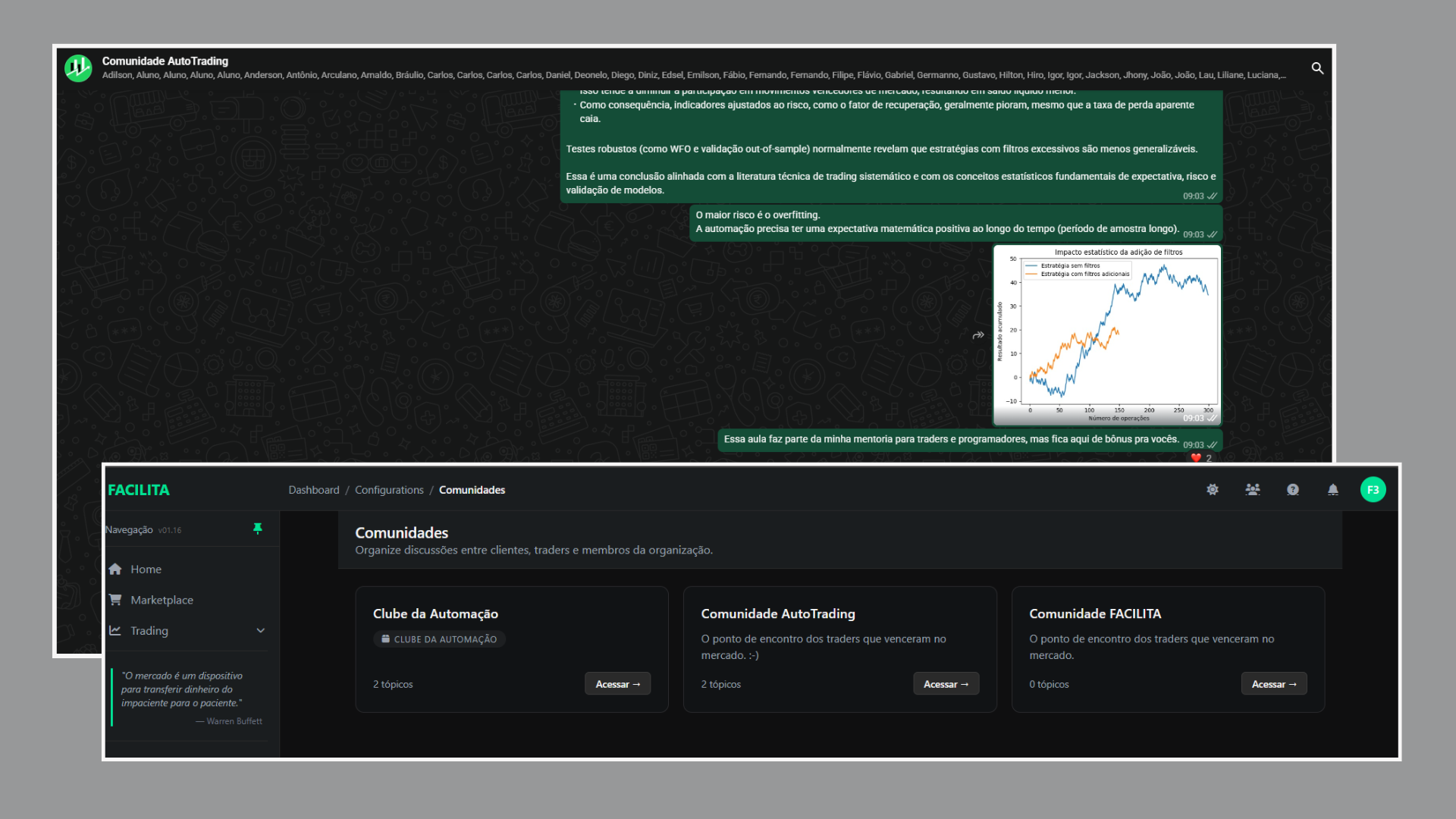Click the heart reaction under last message
Viewport: 1456px width, 819px height.
[1197, 458]
